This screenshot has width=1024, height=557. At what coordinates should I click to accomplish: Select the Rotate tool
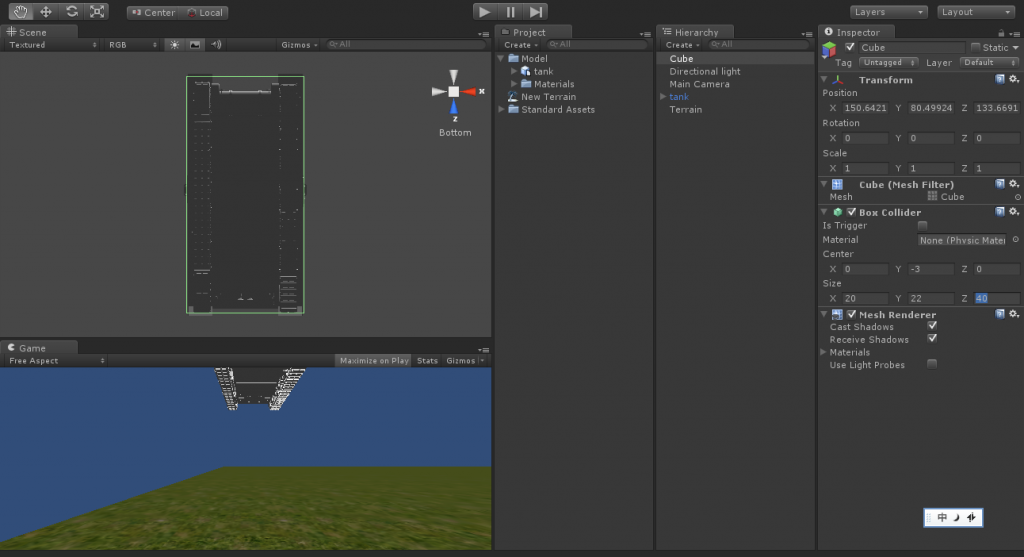[x=71, y=12]
